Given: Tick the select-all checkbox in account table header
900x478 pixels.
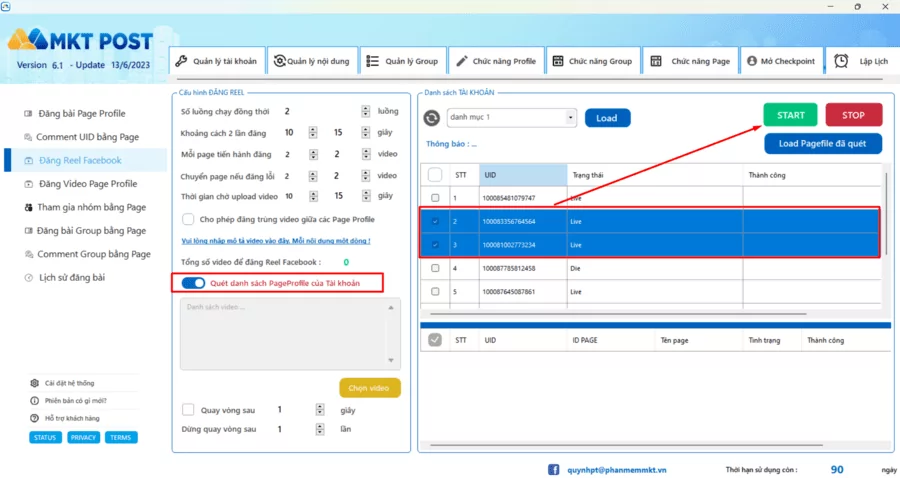Looking at the screenshot, I should [x=435, y=174].
